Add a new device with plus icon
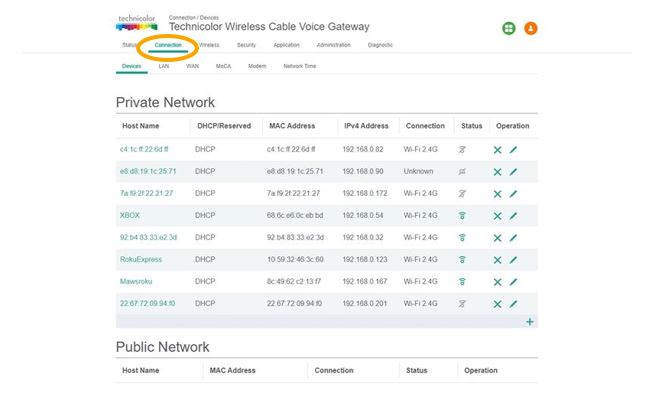The image size is (648, 414). click(529, 321)
